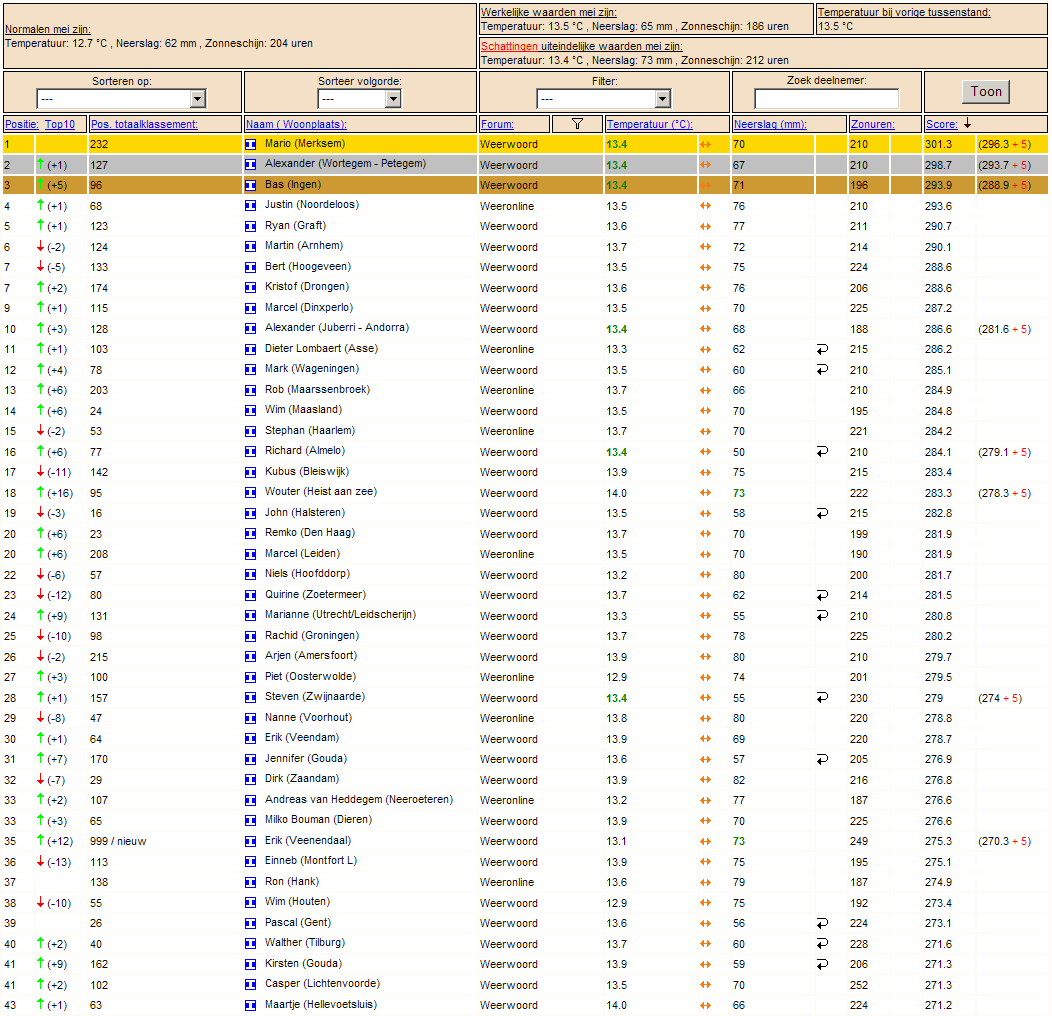Sort by Neerslag (mm) column header

(x=770, y=124)
